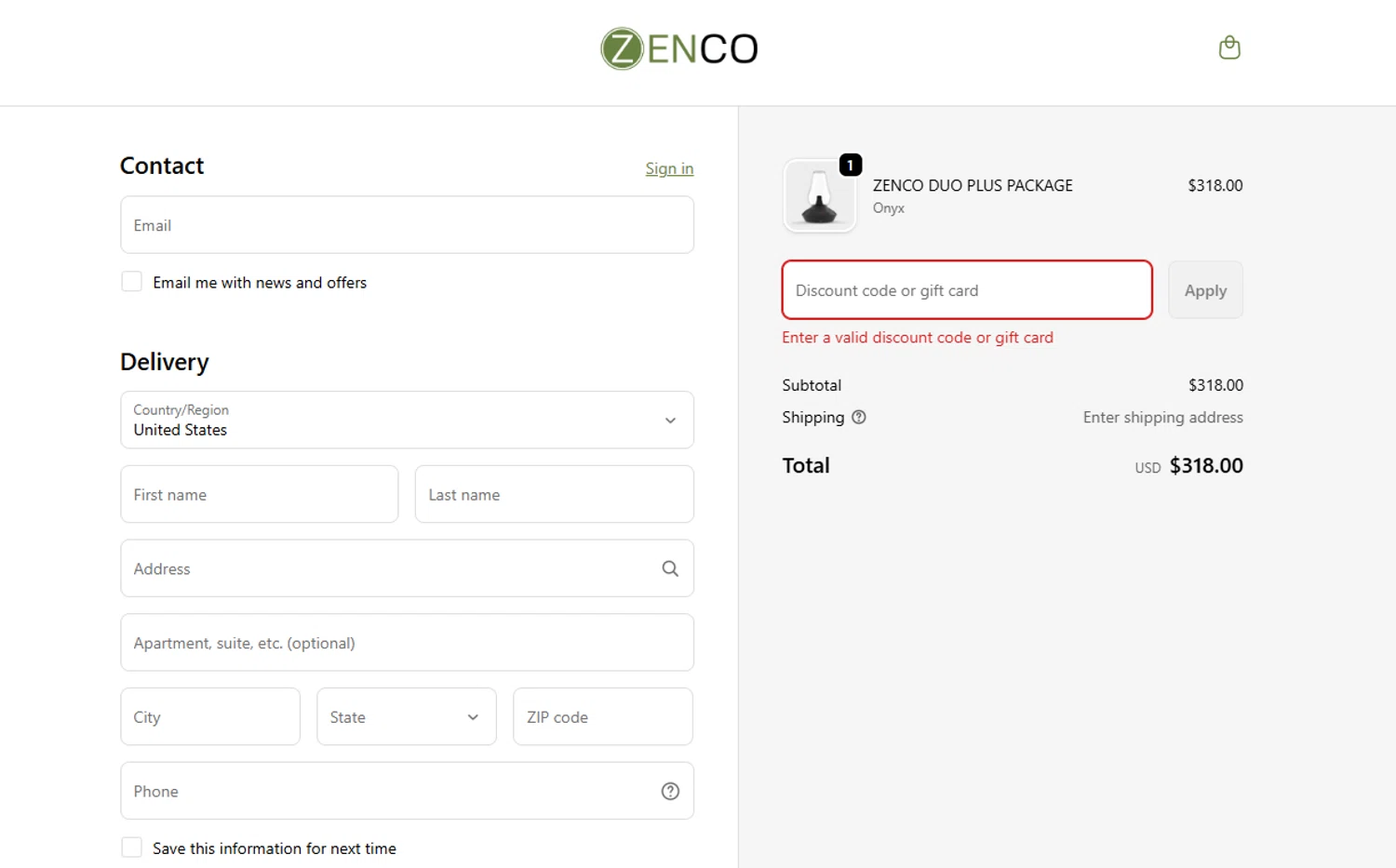Tick Save this information for next time

[132, 848]
